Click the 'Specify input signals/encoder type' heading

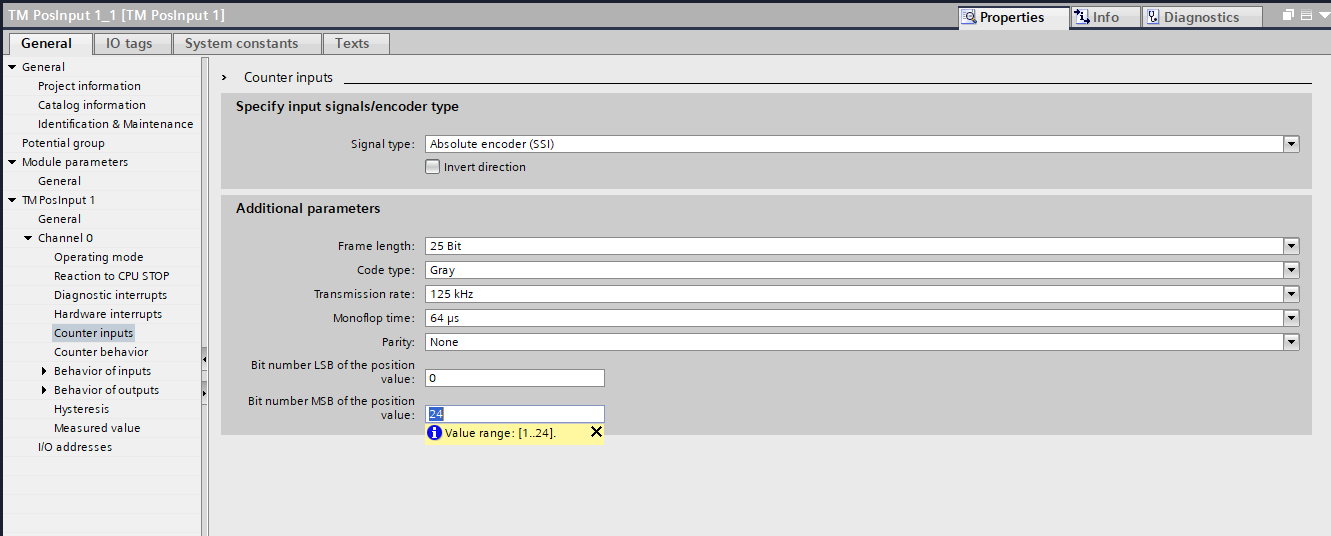(347, 106)
